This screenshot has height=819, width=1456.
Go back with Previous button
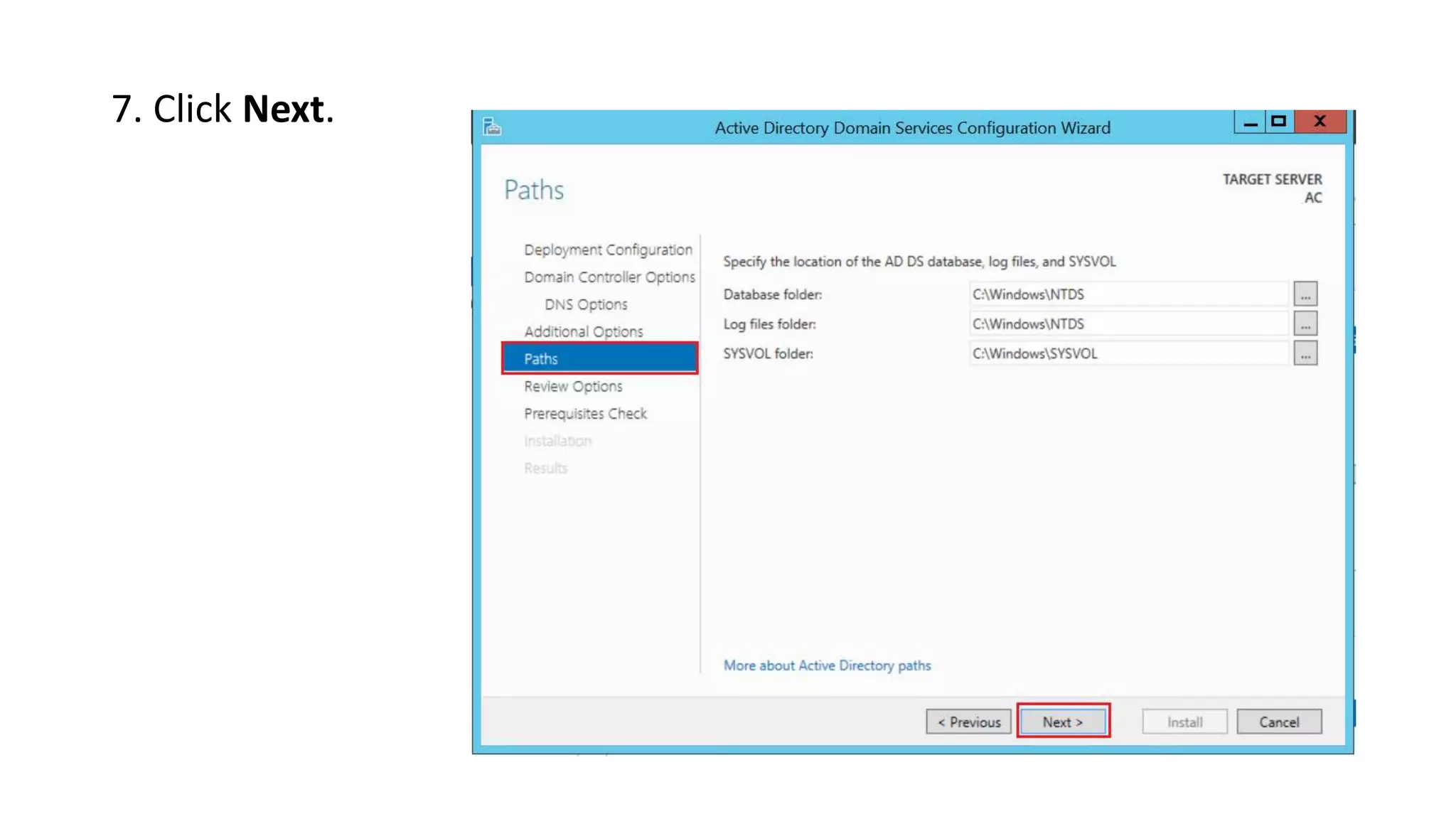coord(968,722)
